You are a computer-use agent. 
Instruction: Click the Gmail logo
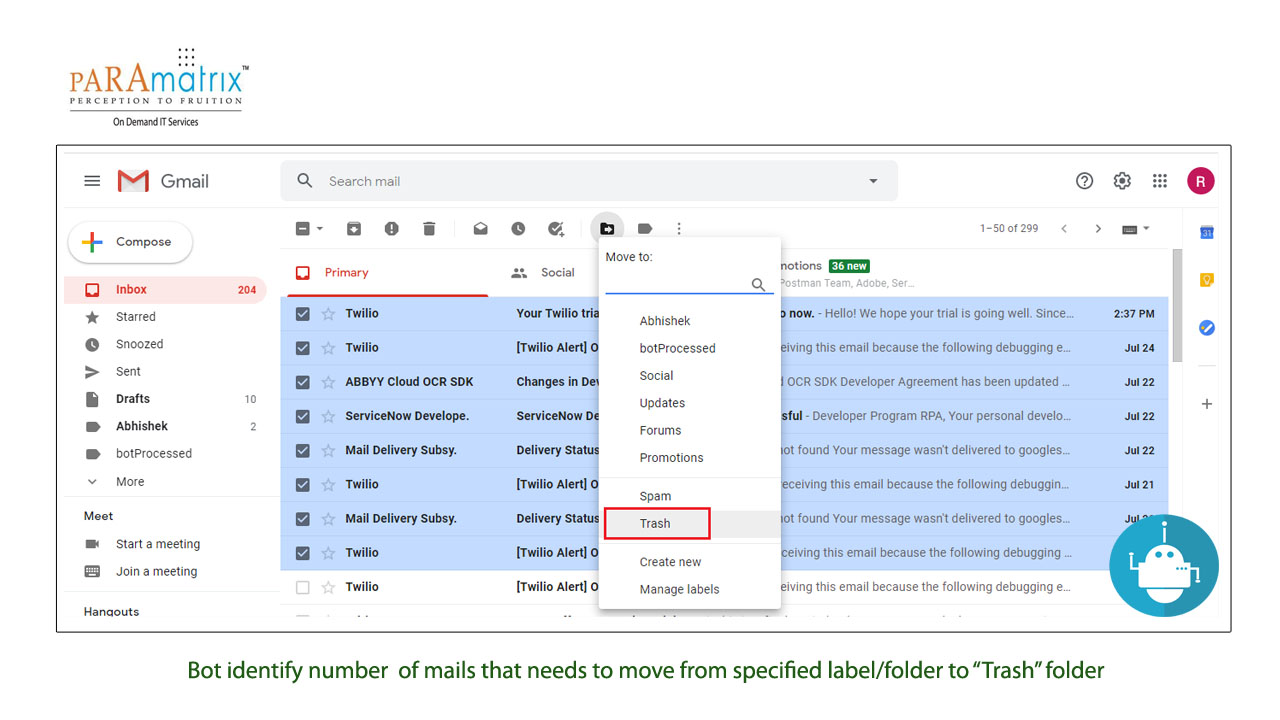point(163,181)
